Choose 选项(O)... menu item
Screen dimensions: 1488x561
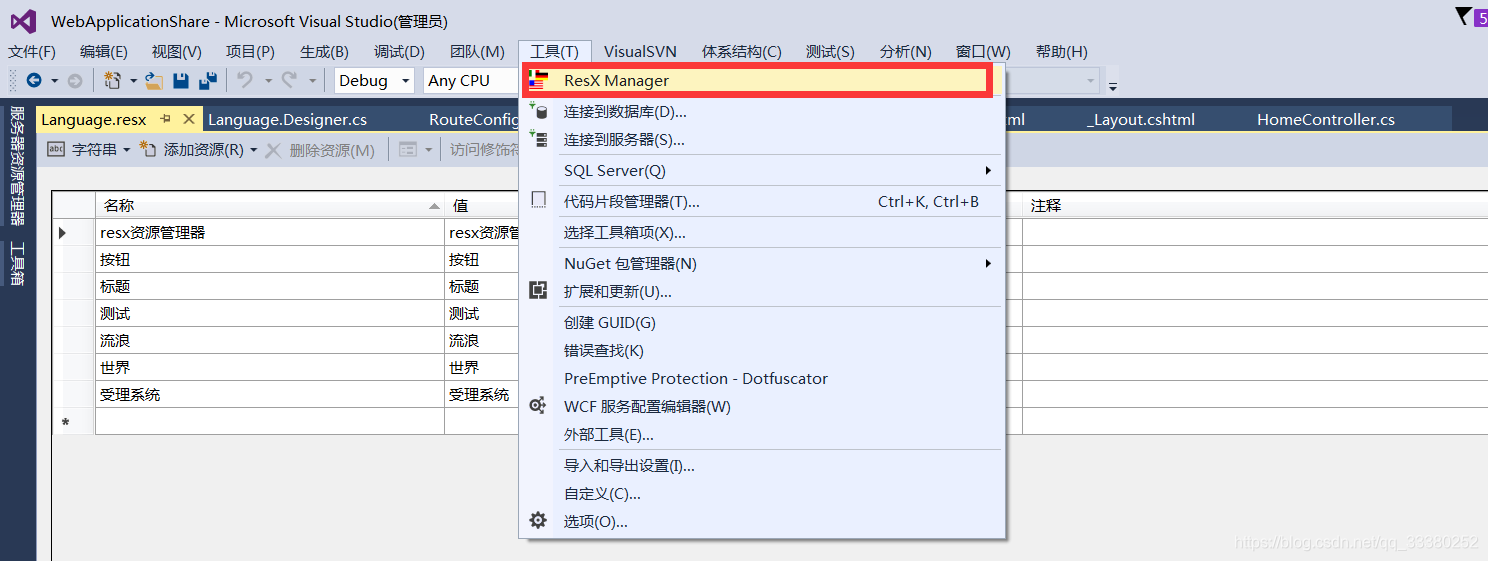coord(762,521)
